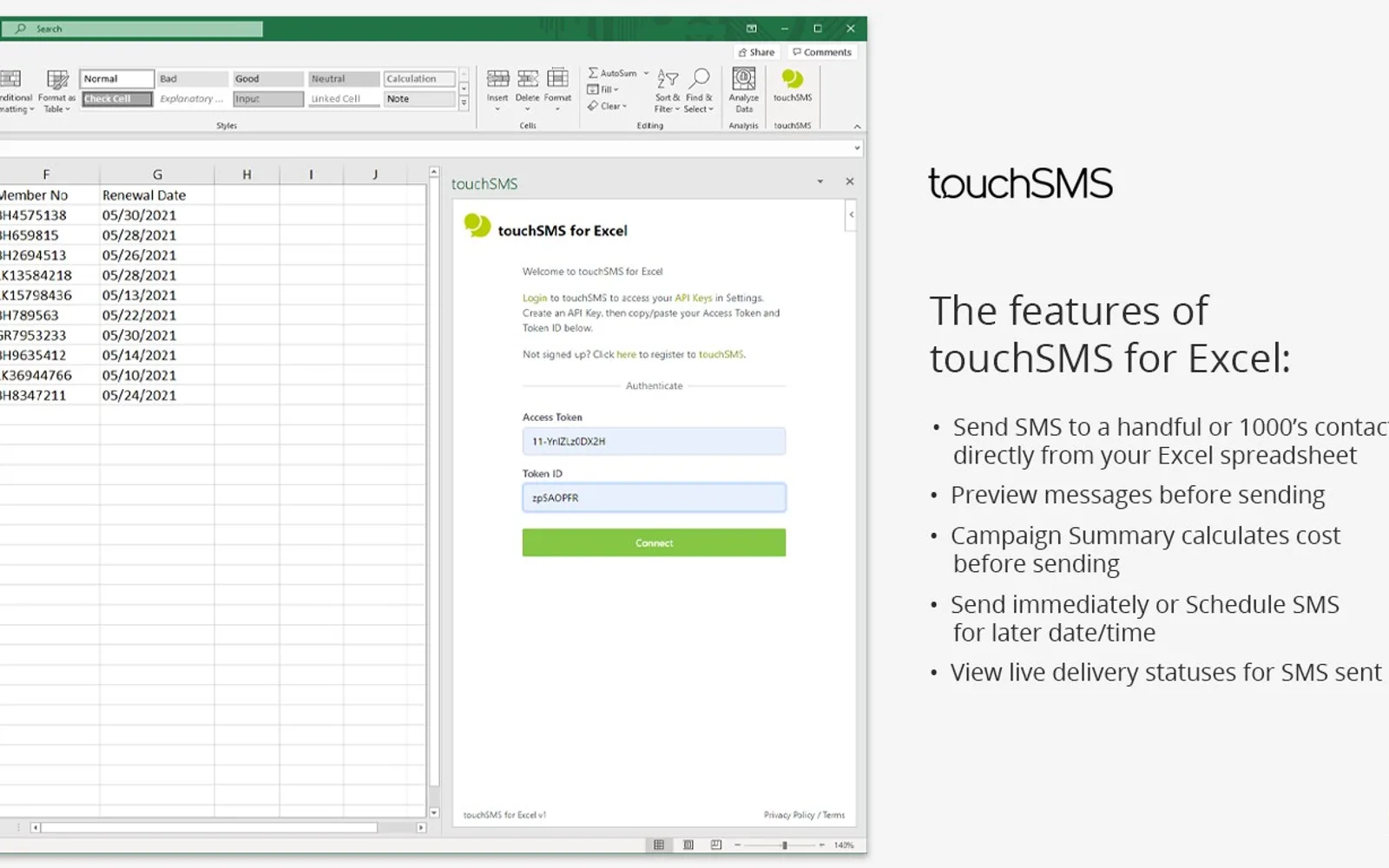Screen dimensions: 1389x868
Task: Apply the Check Cell style
Action: [x=117, y=99]
